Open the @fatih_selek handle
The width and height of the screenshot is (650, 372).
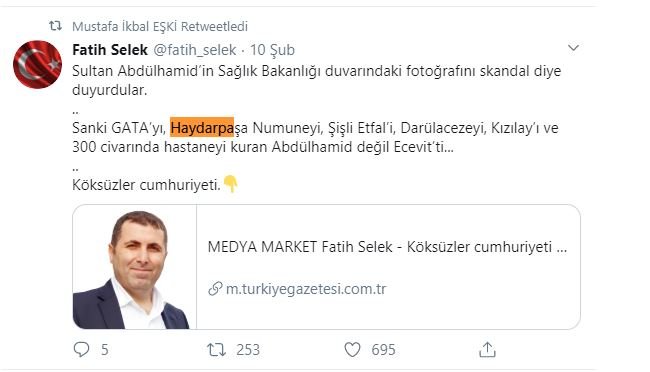[x=195, y=50]
